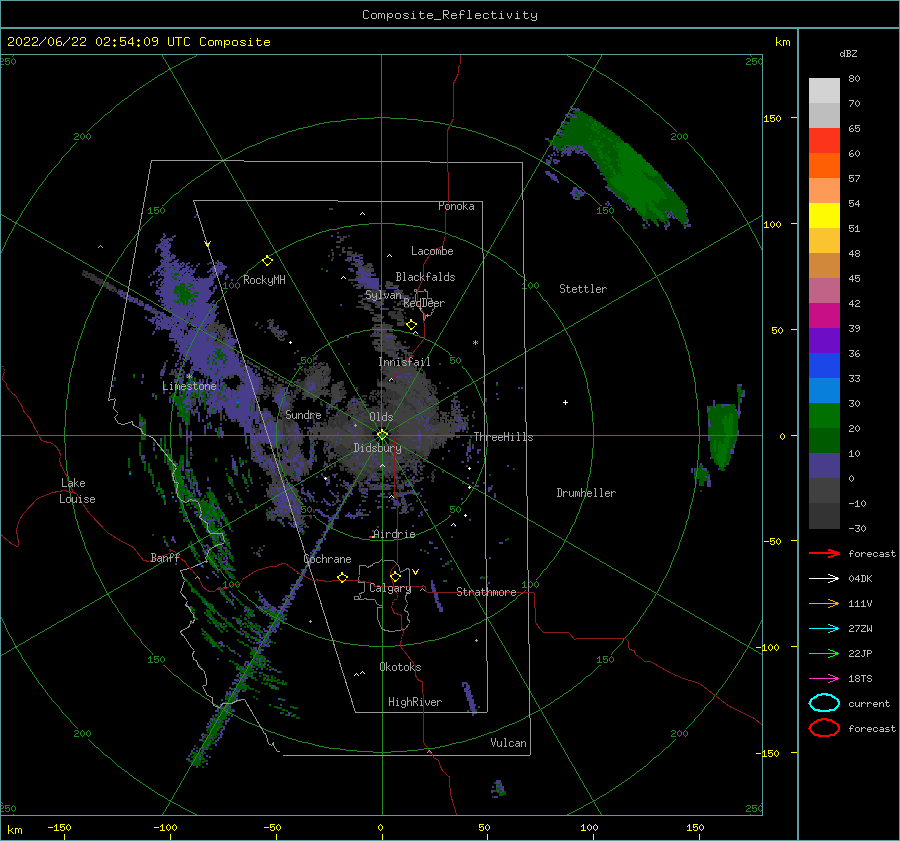Click the Okotoks label

tap(400, 667)
